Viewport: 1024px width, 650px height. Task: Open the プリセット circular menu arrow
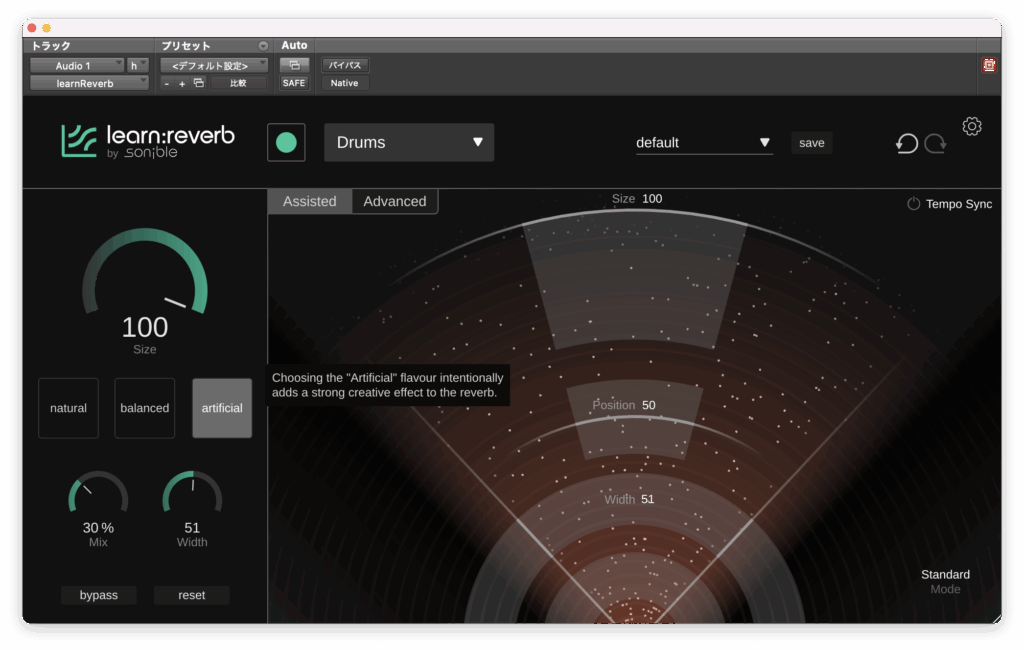[x=263, y=46]
